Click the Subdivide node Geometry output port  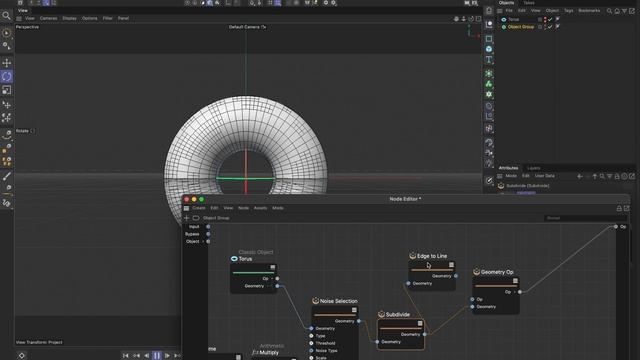coord(425,334)
